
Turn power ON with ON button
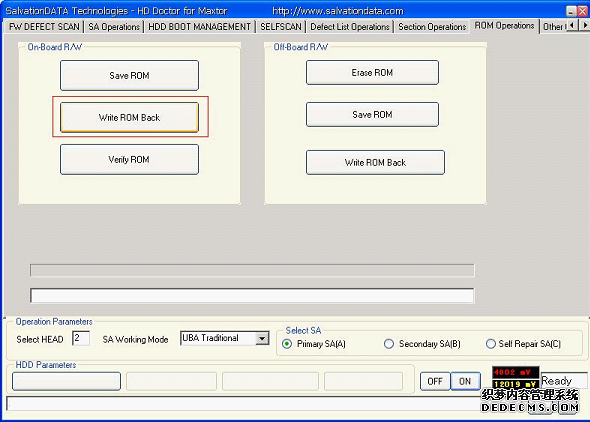pos(465,381)
